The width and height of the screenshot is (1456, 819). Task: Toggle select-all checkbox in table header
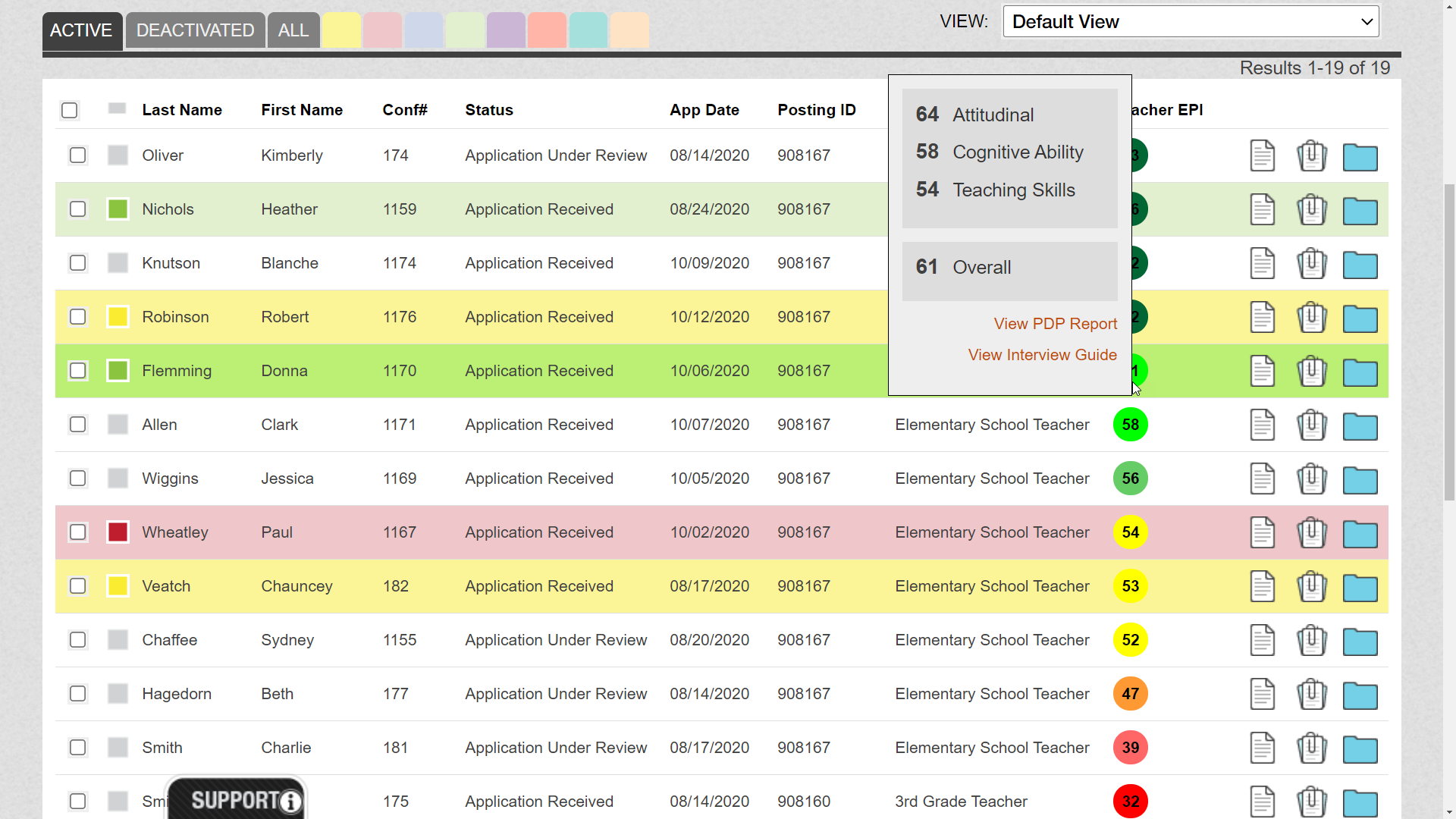tap(69, 111)
